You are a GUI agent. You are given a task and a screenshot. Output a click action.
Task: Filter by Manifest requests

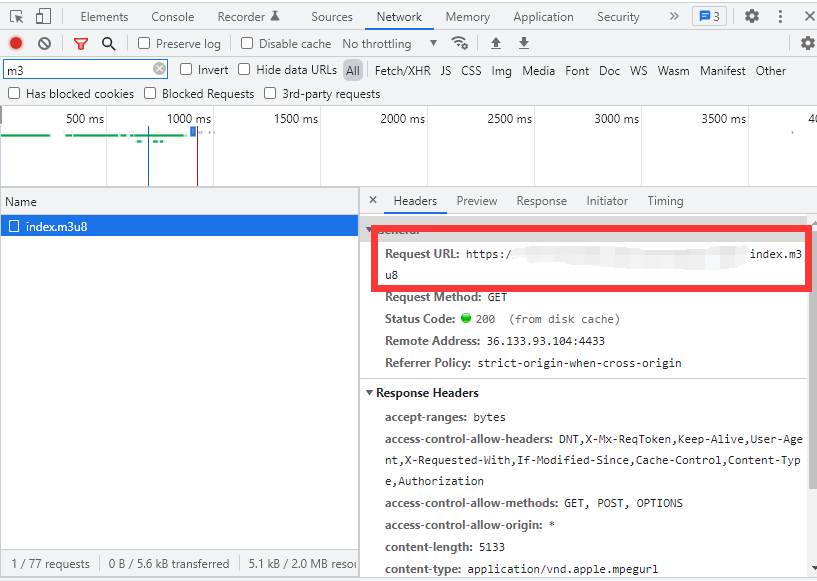point(722,70)
